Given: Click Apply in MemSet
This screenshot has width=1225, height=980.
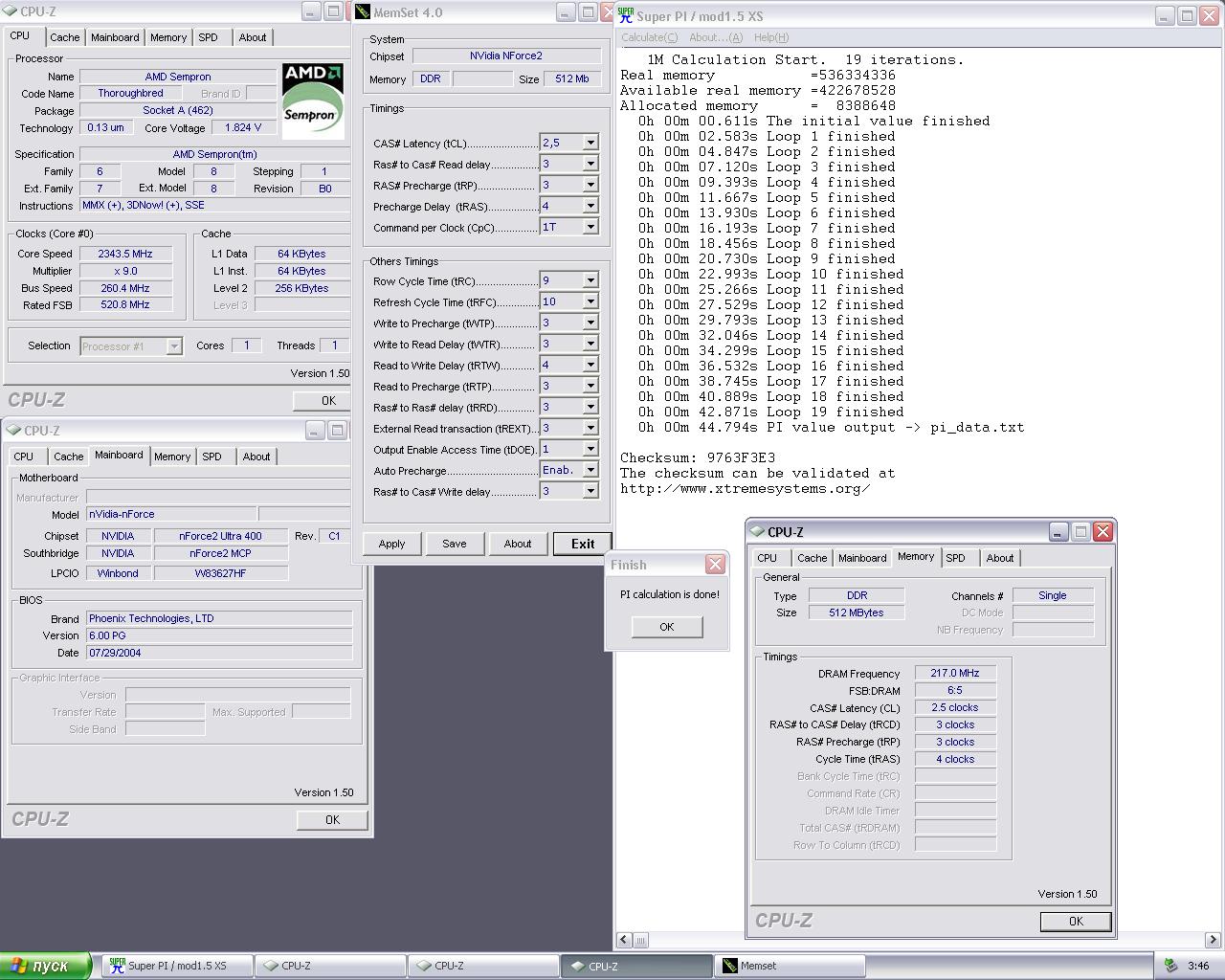Looking at the screenshot, I should click(391, 544).
